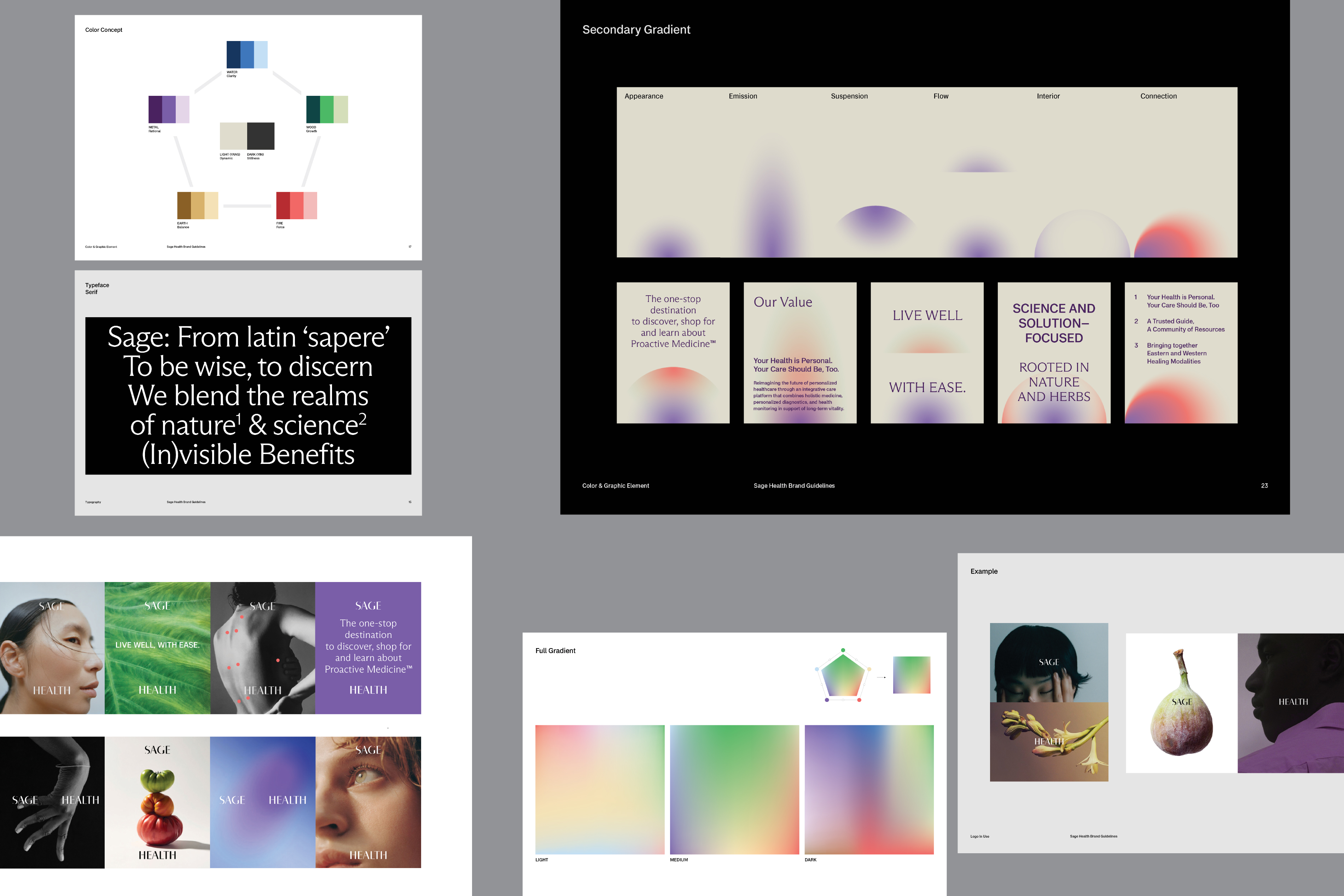Open the LIVE WELL WITH EASE card
Screen dimensions: 1344x896
pyautogui.click(x=927, y=353)
